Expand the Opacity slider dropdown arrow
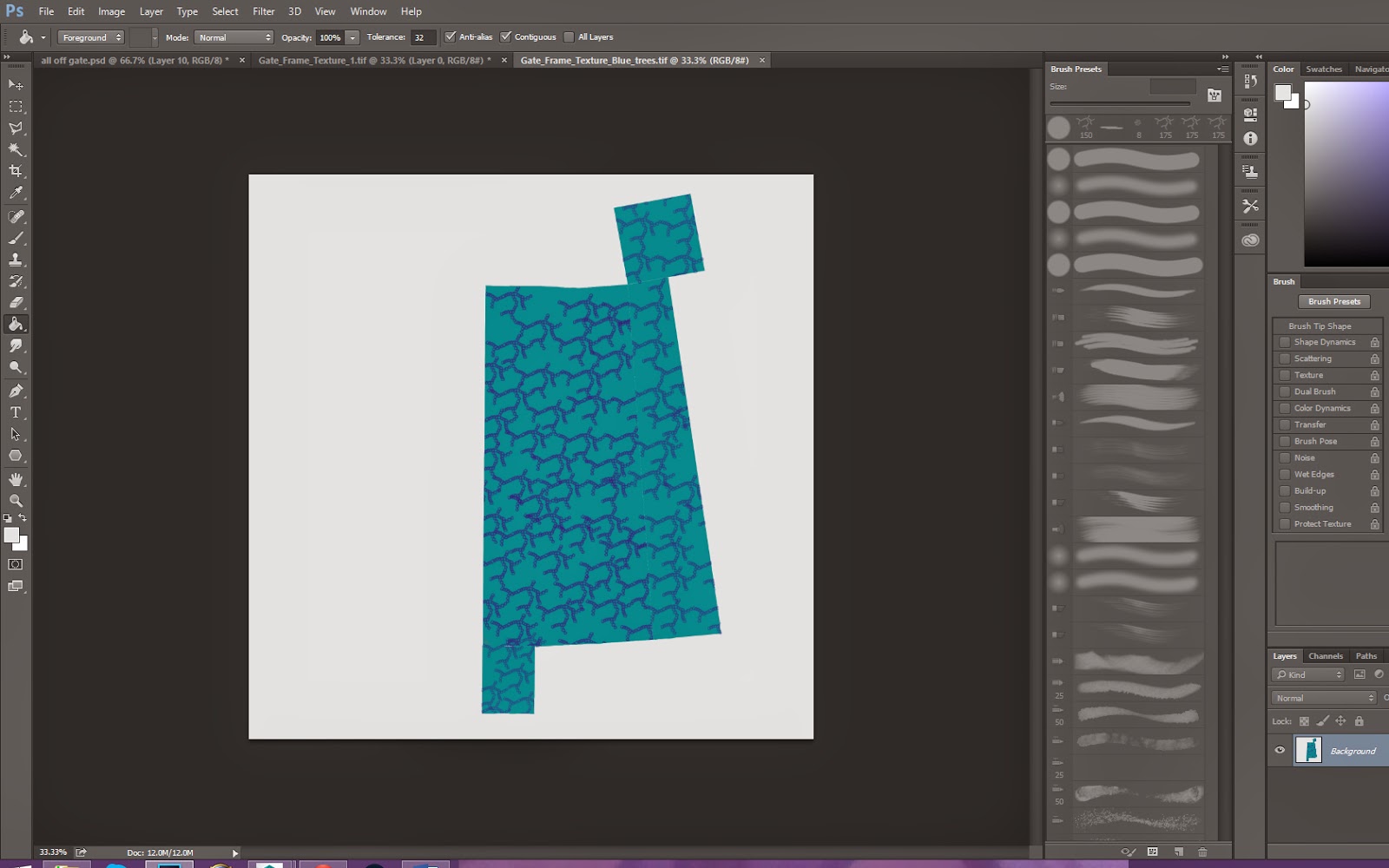 [352, 37]
